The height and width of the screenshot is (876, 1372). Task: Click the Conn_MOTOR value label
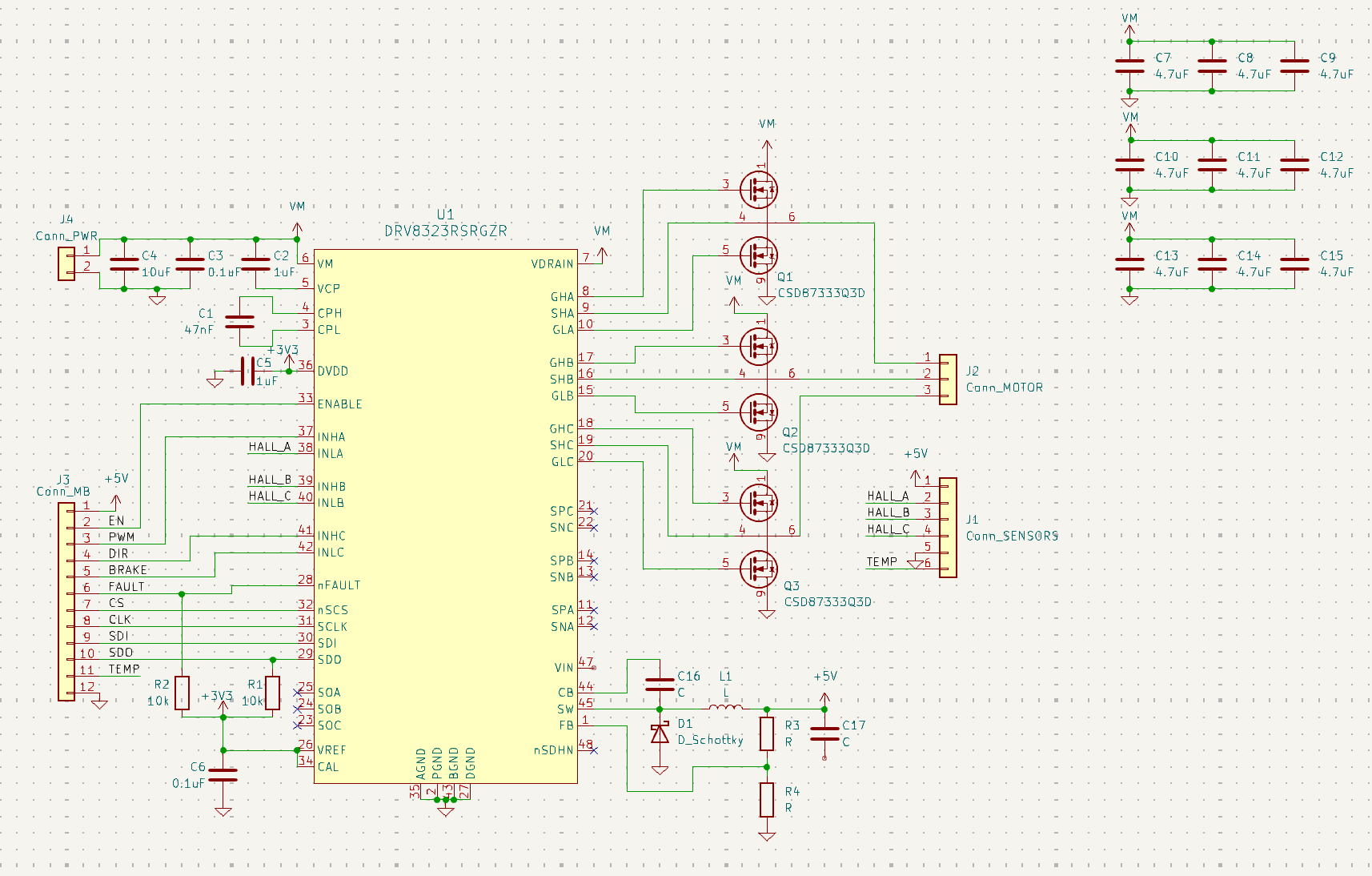coord(1005,388)
